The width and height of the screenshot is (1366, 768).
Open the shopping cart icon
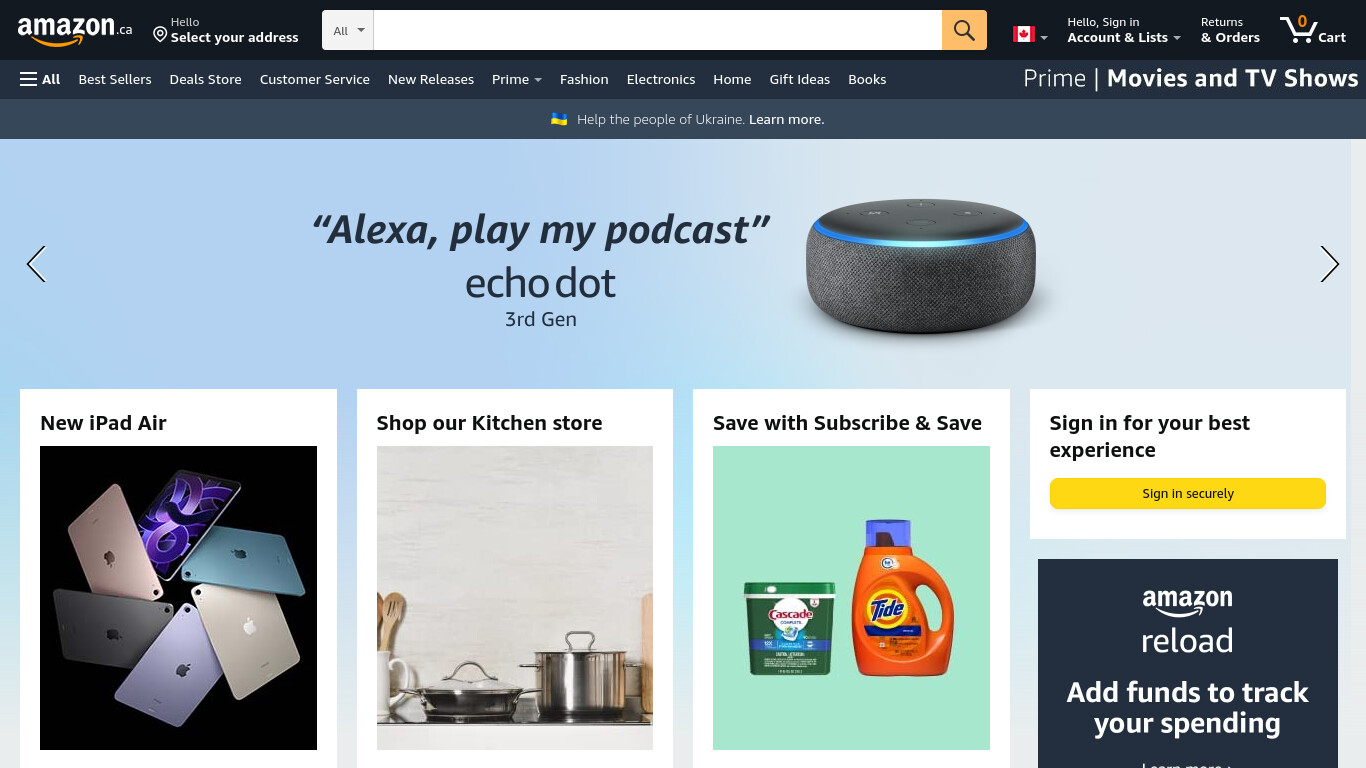pos(1313,30)
